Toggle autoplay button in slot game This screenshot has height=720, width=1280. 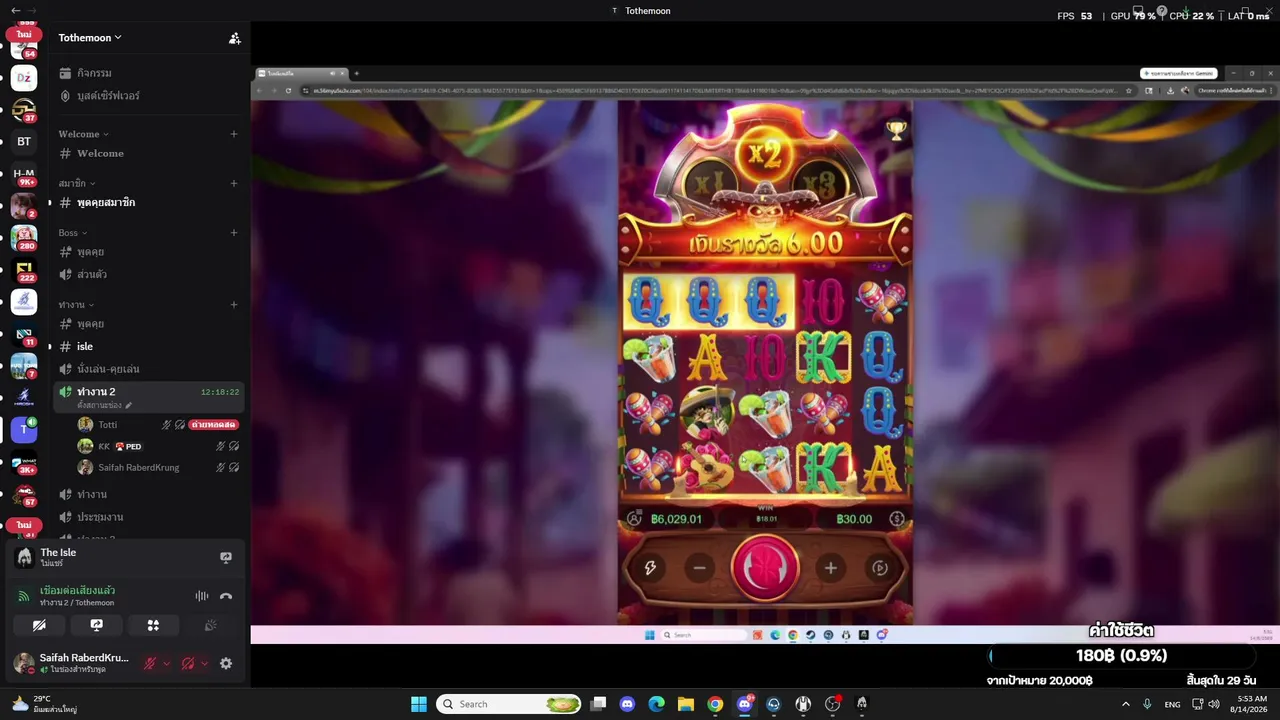click(880, 568)
